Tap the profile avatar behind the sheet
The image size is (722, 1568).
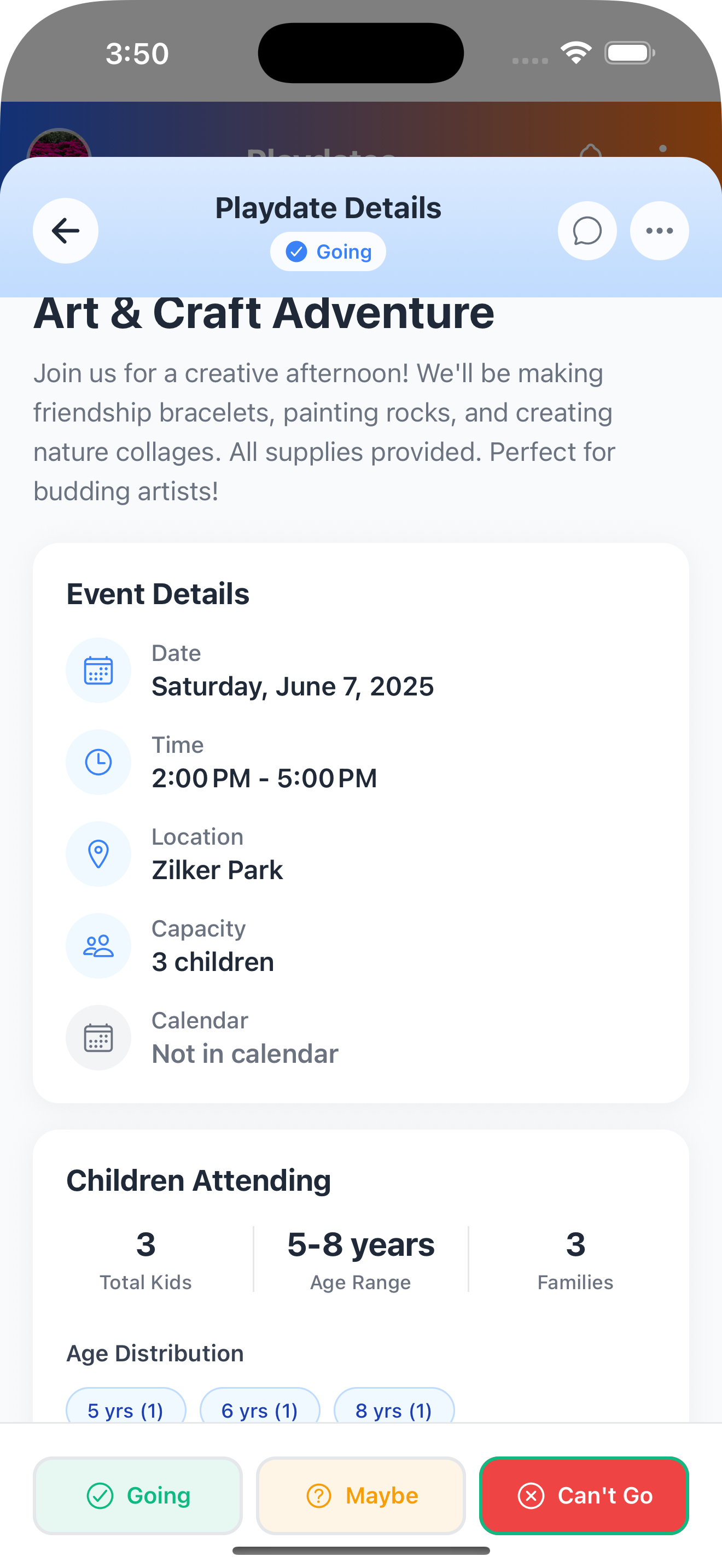click(59, 145)
